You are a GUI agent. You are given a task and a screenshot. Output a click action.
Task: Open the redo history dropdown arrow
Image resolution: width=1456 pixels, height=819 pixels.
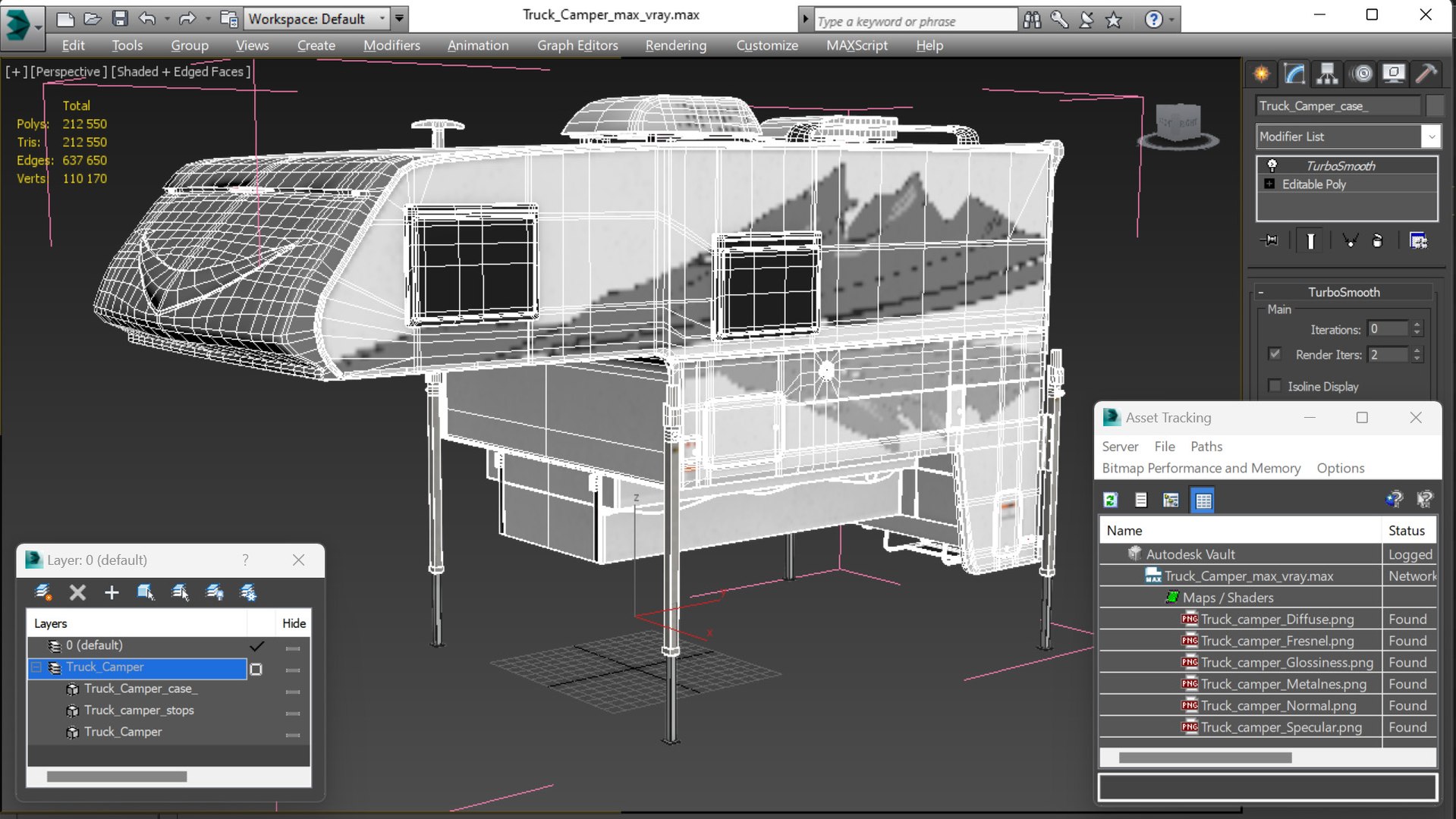[x=207, y=19]
